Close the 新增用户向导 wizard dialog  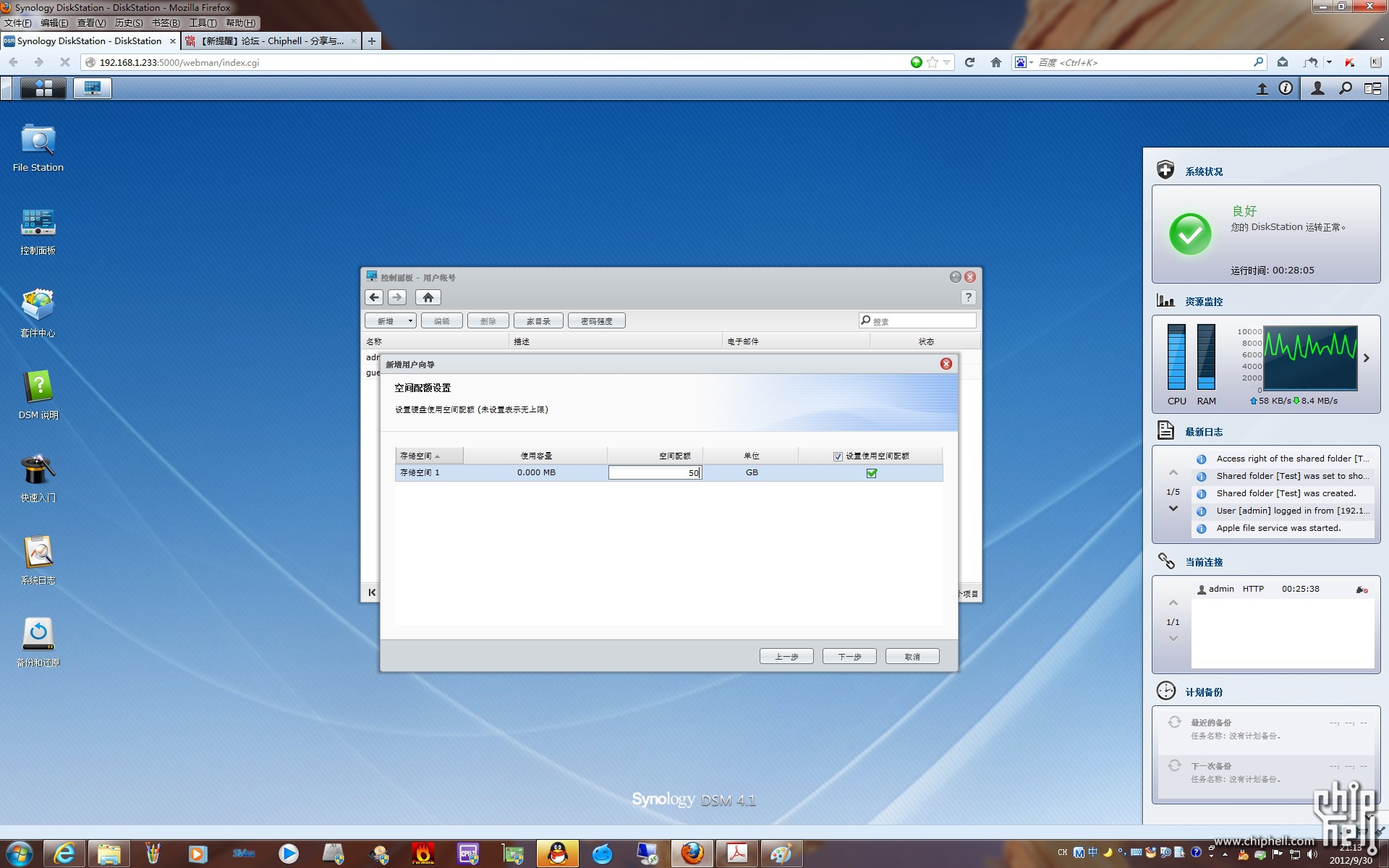click(x=946, y=364)
